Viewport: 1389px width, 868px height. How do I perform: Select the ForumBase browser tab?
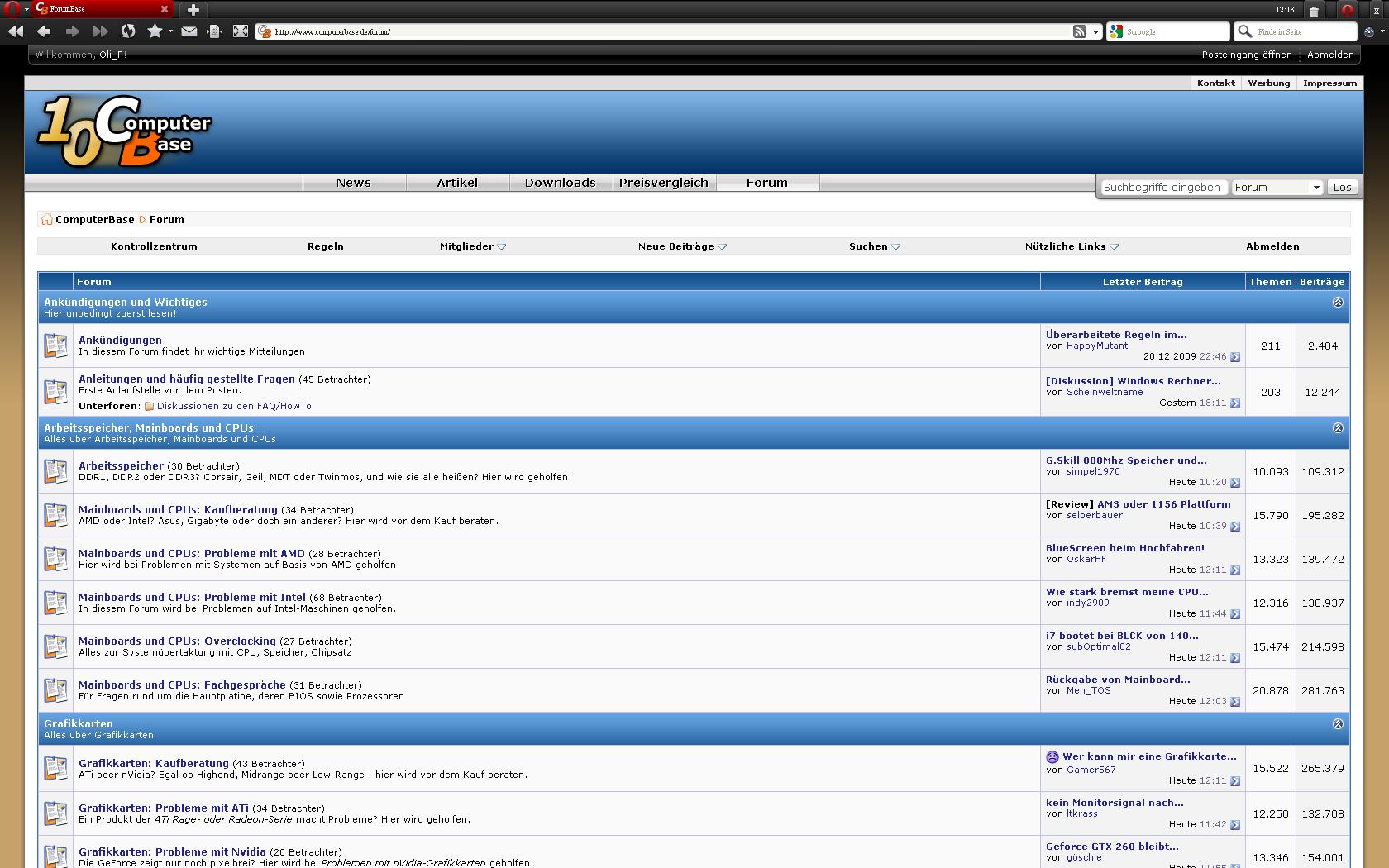[103, 9]
